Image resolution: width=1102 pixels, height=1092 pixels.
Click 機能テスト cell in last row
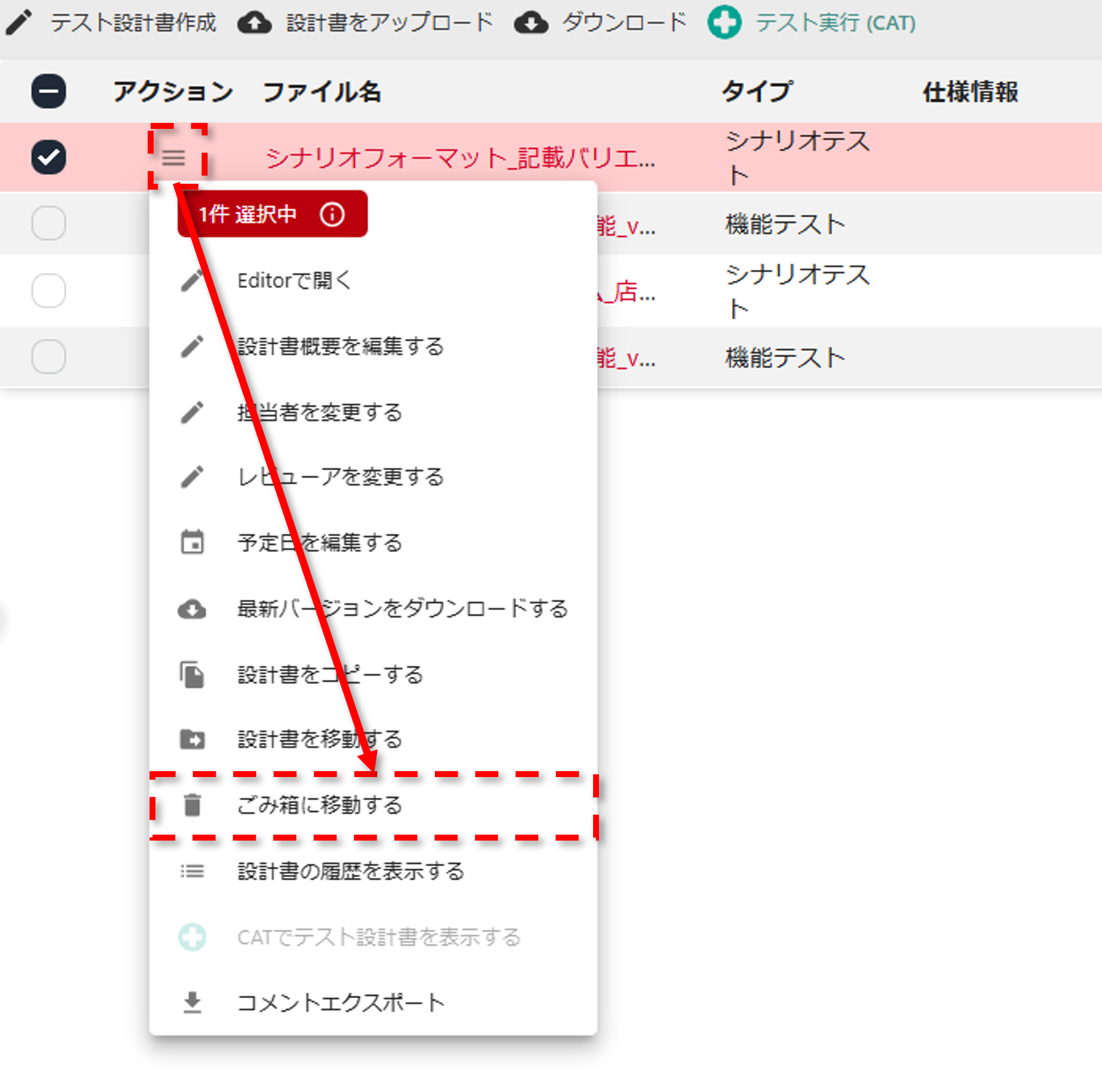(785, 357)
